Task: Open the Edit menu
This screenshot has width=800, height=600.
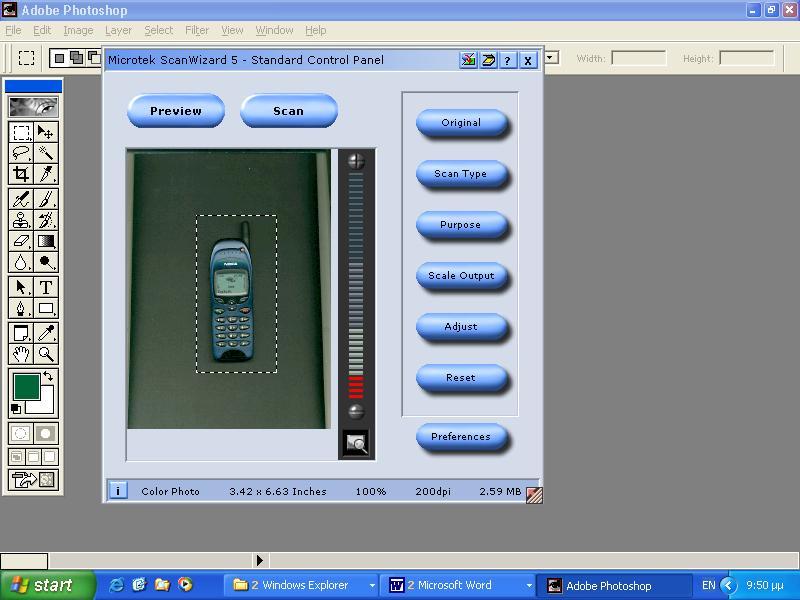Action: pyautogui.click(x=42, y=31)
